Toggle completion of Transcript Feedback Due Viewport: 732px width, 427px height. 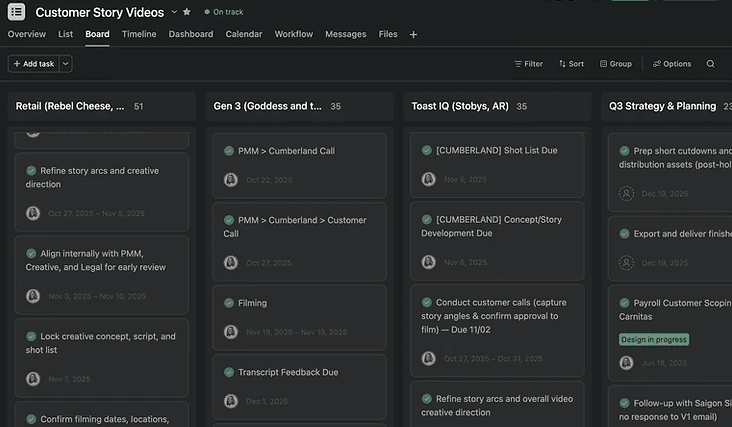click(x=229, y=372)
